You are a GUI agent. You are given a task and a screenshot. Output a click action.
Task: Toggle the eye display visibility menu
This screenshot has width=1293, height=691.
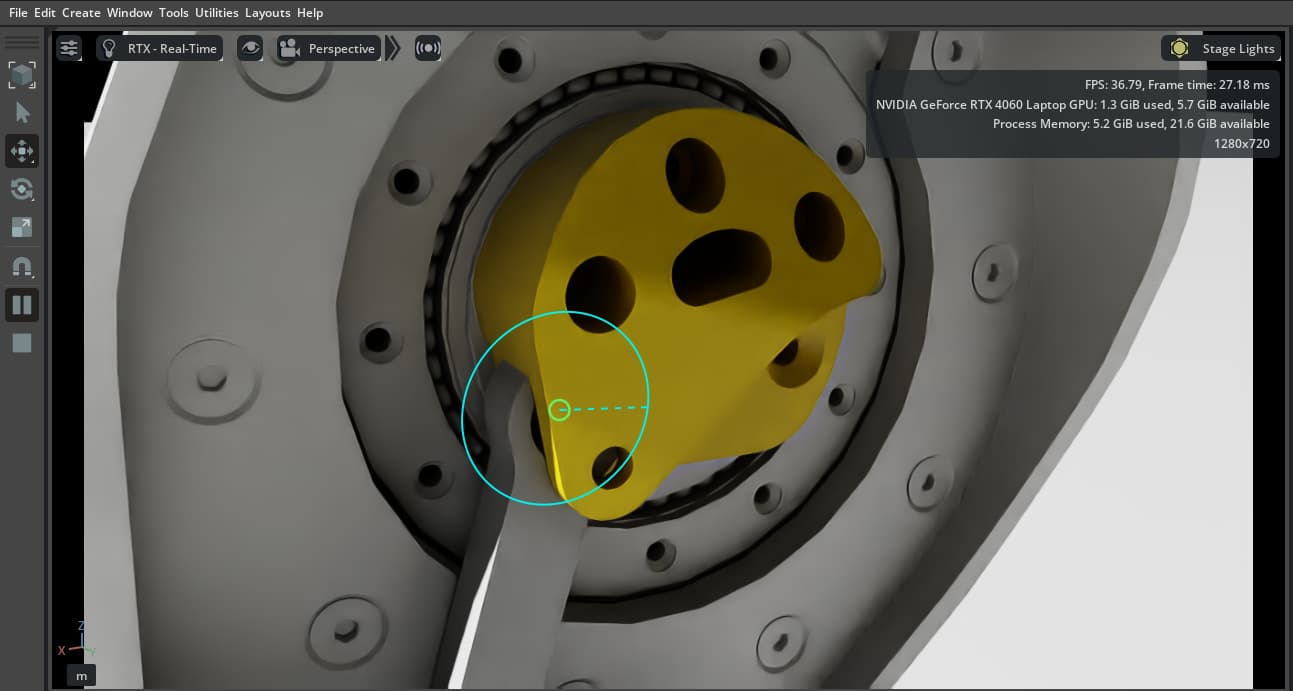pos(250,48)
